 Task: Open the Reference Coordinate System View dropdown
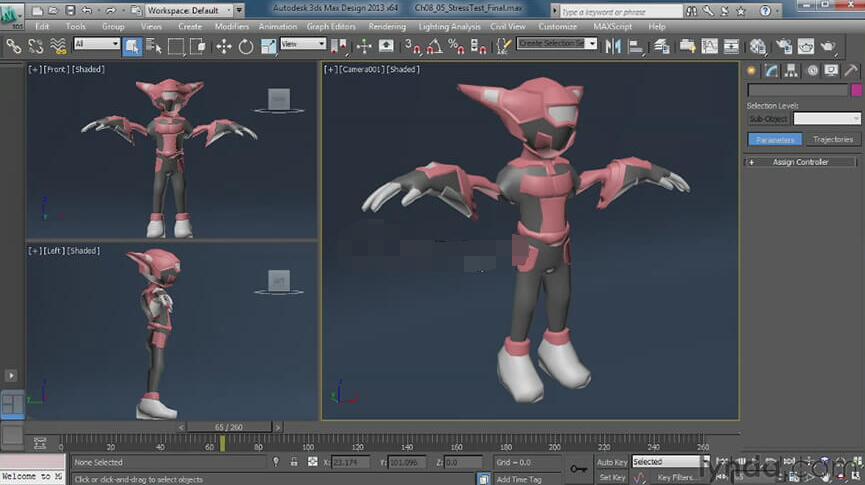click(x=303, y=44)
